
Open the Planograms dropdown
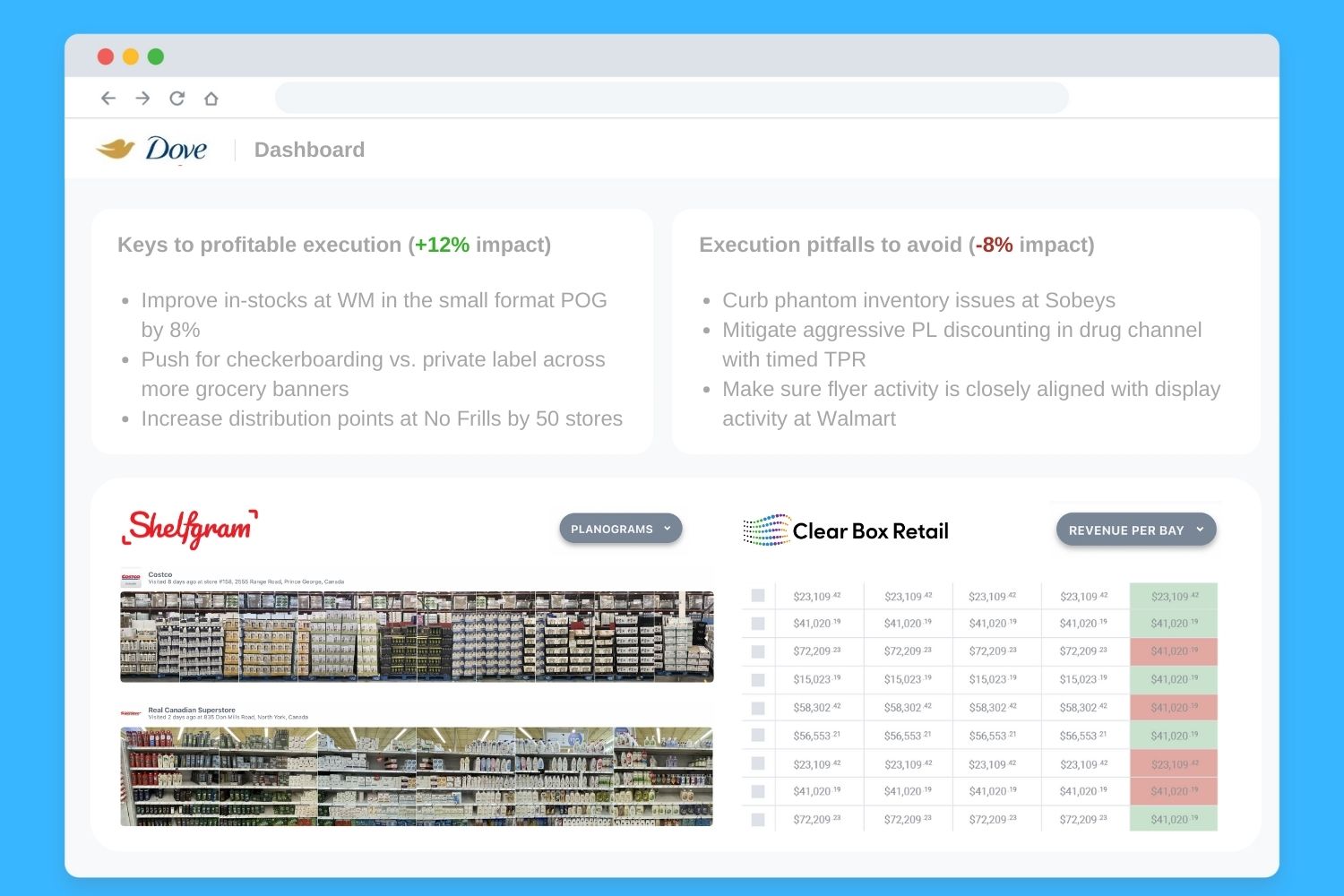(x=621, y=529)
